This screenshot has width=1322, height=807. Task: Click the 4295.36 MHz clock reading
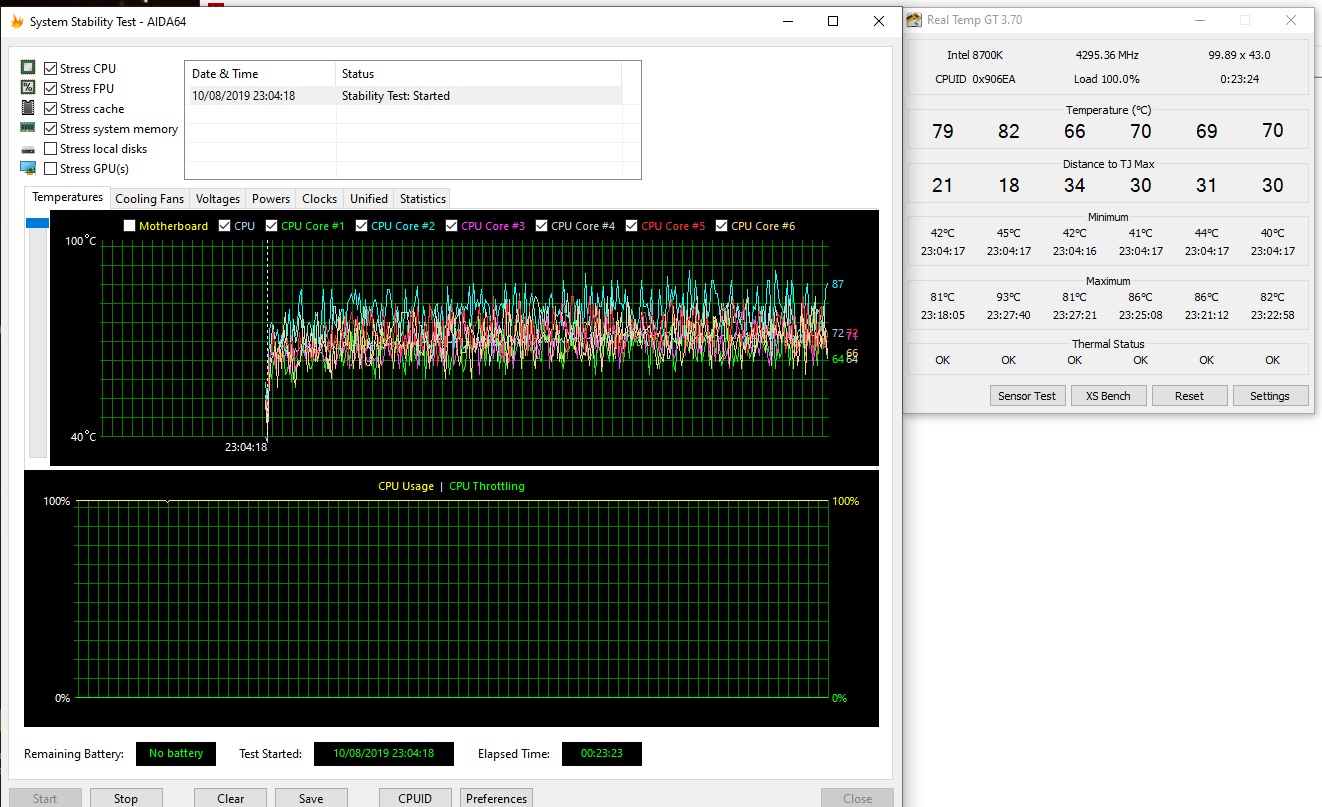1107,55
